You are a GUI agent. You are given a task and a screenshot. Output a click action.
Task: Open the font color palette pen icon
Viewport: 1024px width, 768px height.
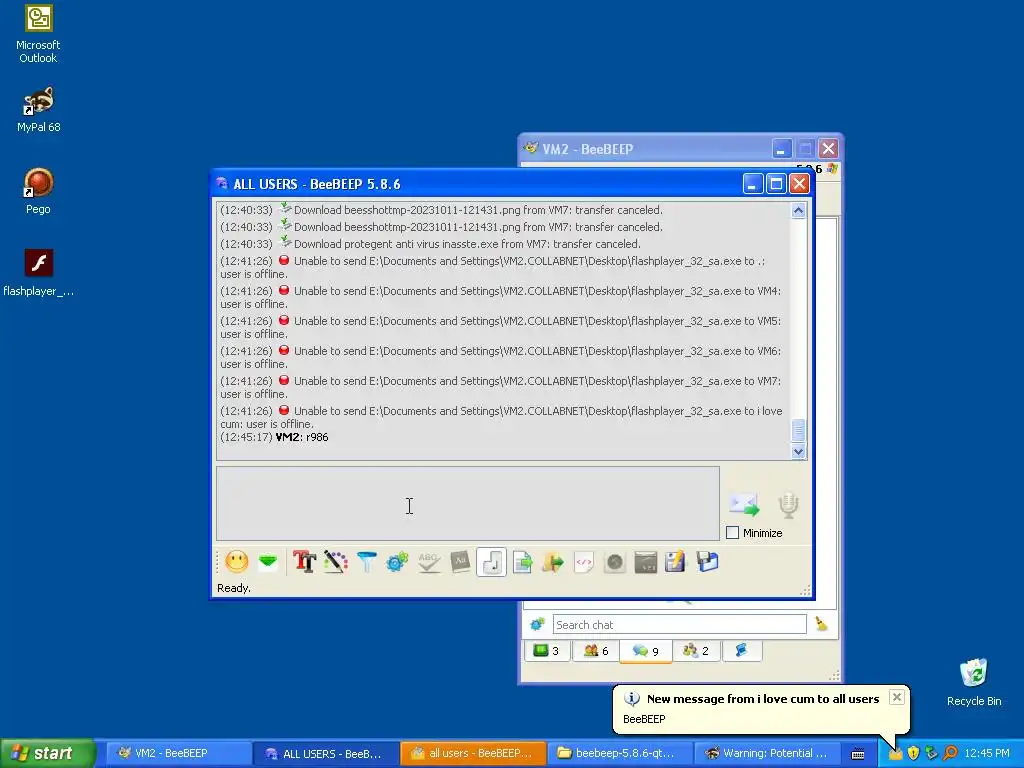click(x=336, y=562)
